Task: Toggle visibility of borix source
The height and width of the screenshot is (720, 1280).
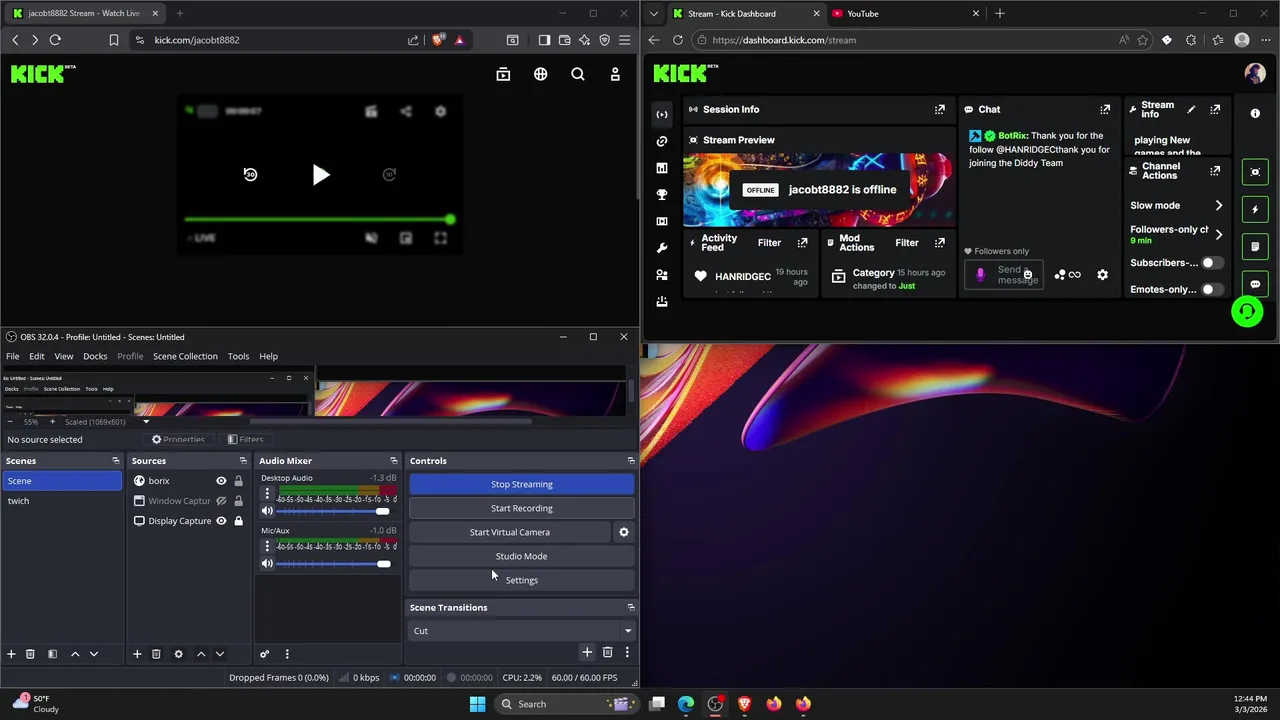Action: [221, 481]
